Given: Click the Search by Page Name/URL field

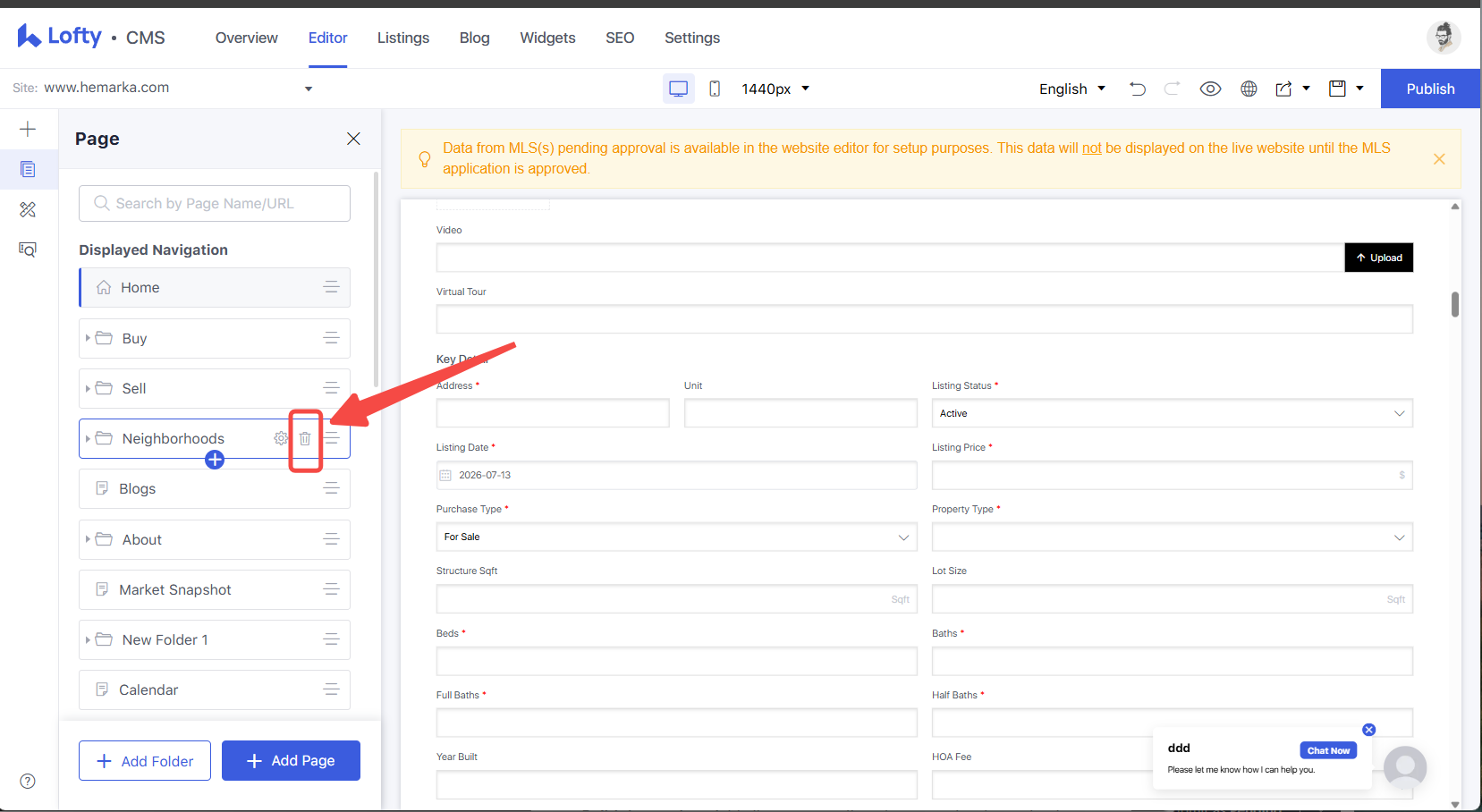Looking at the screenshot, I should point(215,203).
